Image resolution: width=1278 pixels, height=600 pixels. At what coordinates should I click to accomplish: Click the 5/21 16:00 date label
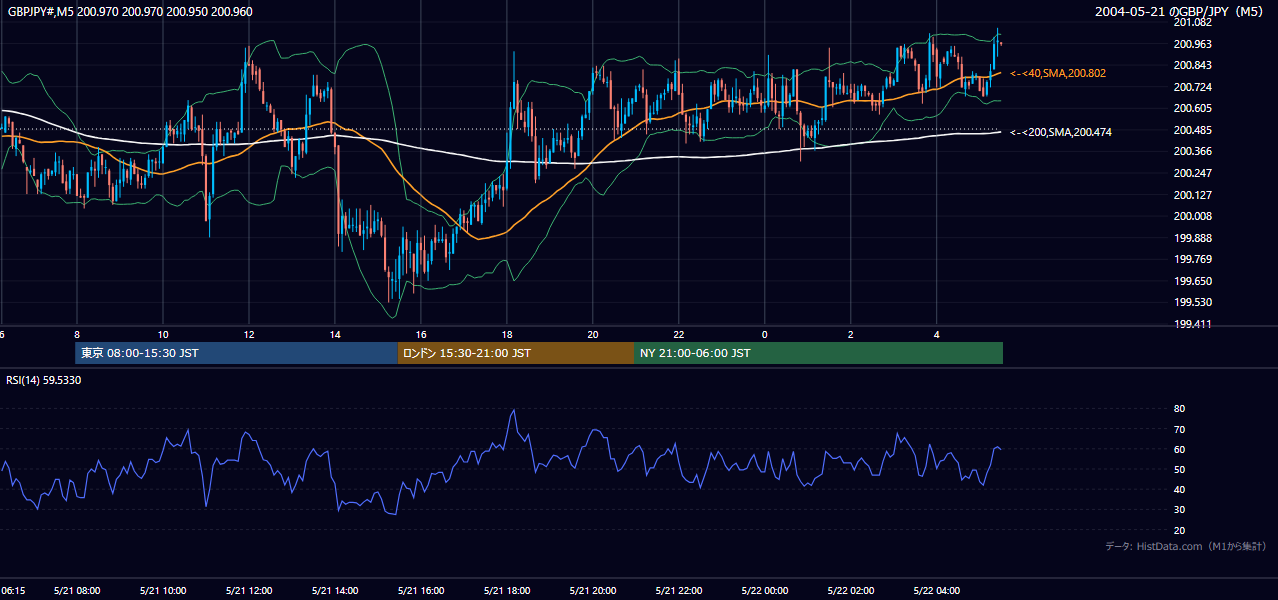[x=421, y=591]
